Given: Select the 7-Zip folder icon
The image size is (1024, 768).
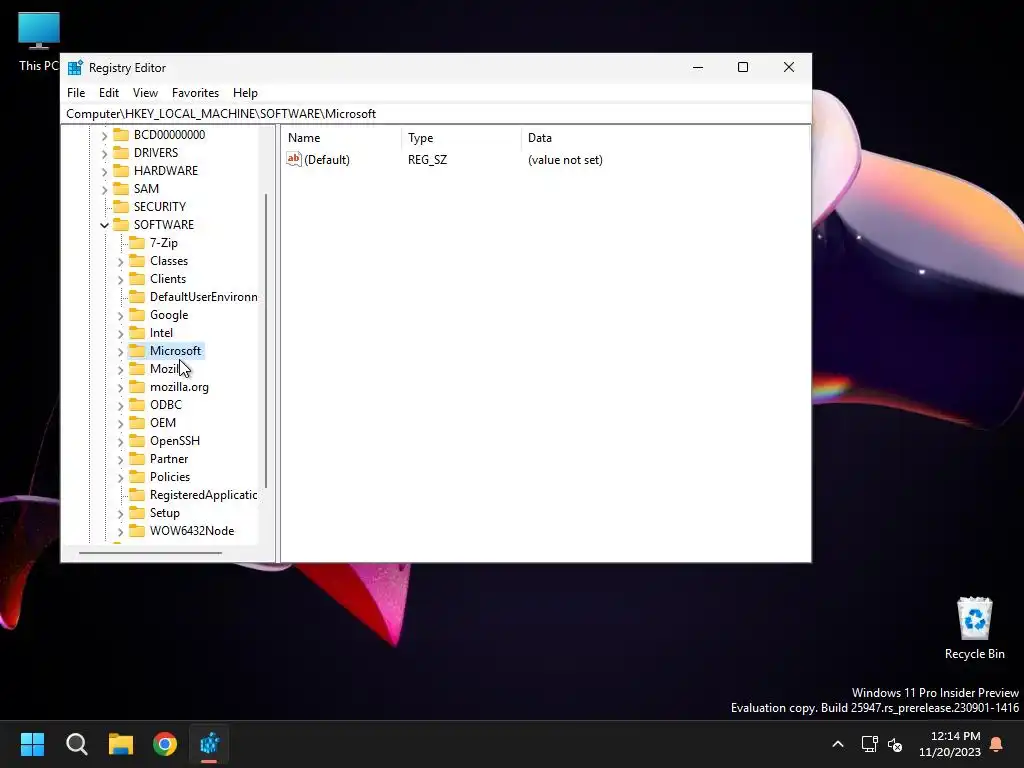Looking at the screenshot, I should pos(136,242).
